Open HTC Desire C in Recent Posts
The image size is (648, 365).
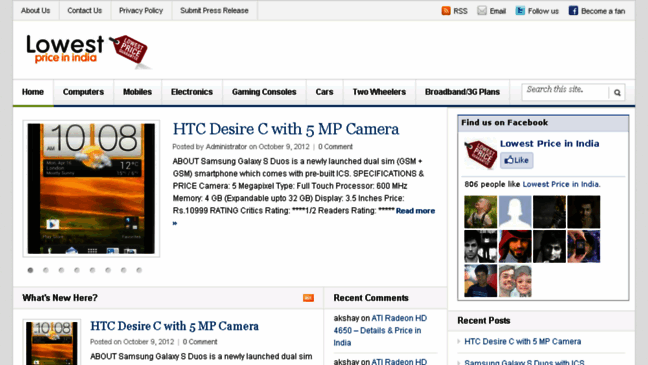(522, 341)
